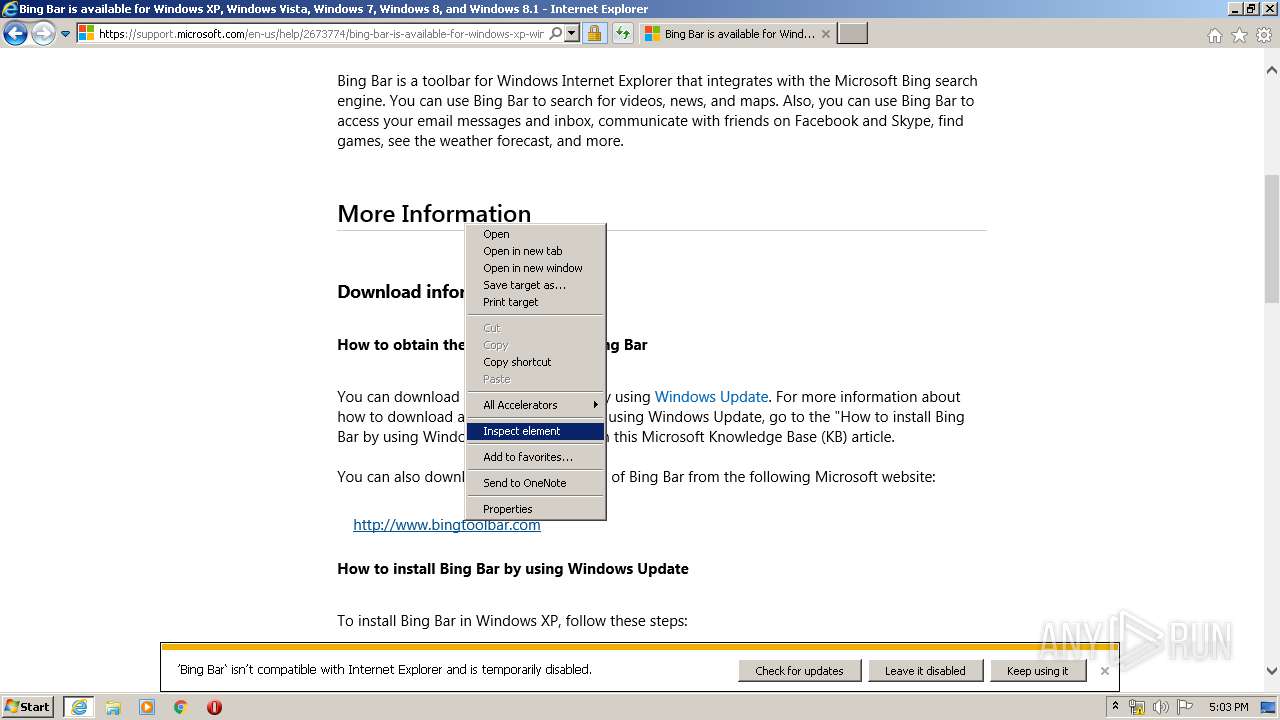Open the Action Center flag icon

click(1184, 707)
